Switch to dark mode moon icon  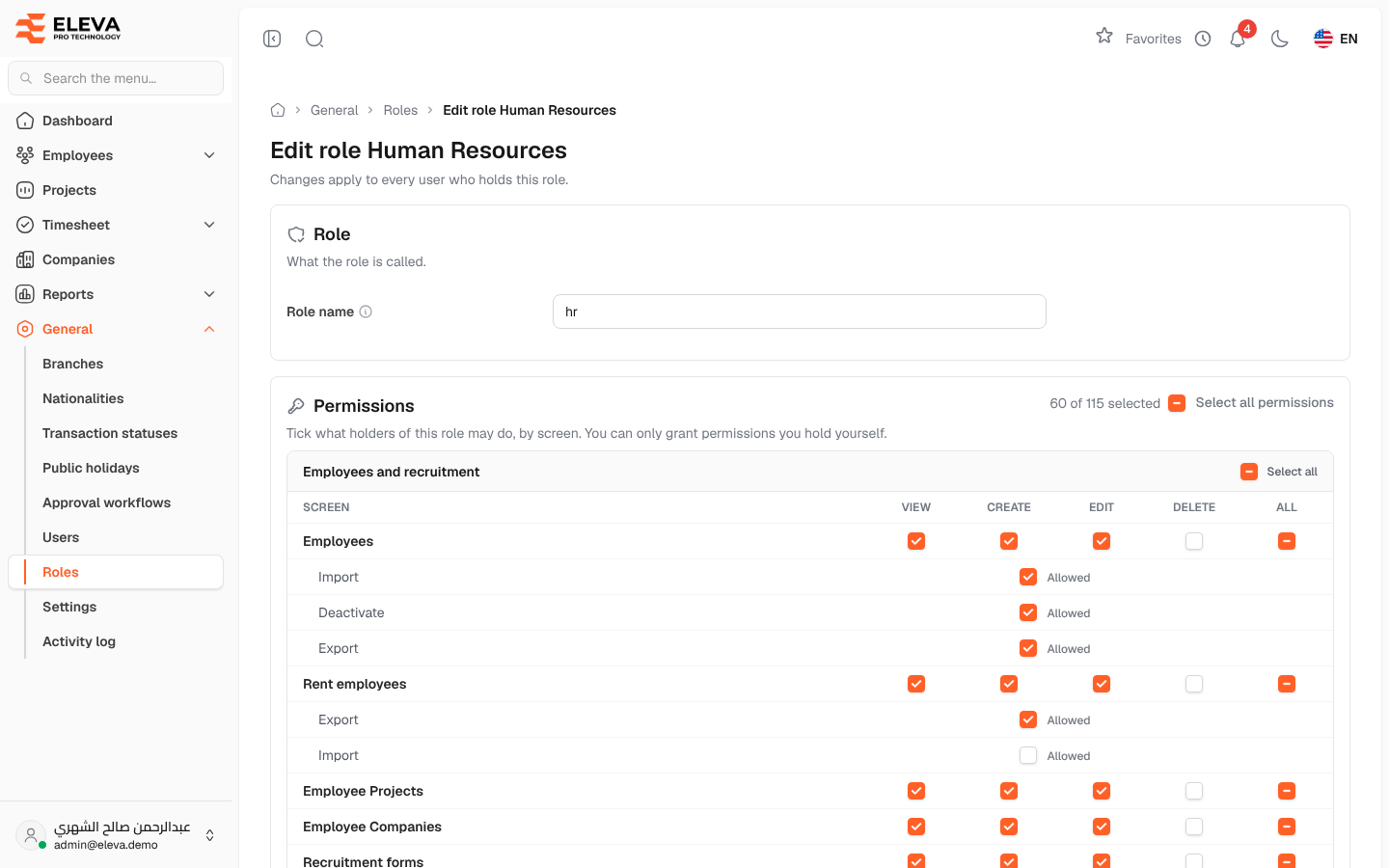click(1280, 39)
